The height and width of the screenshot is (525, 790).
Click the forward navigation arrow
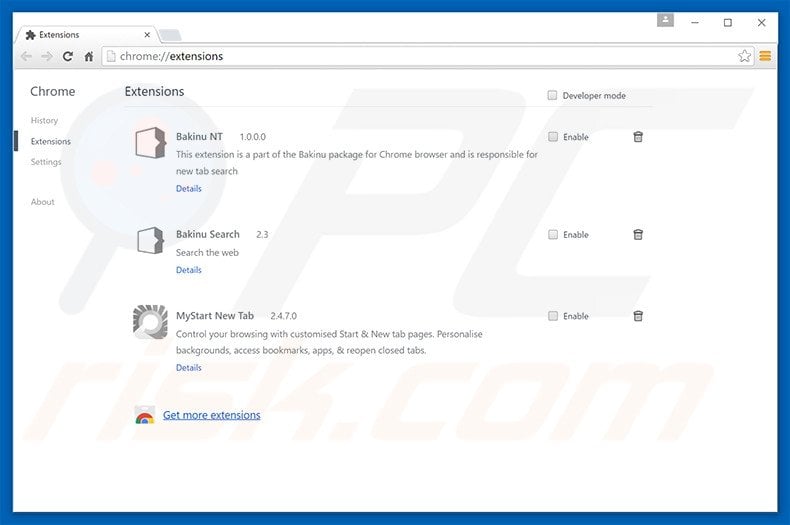pyautogui.click(x=47, y=56)
